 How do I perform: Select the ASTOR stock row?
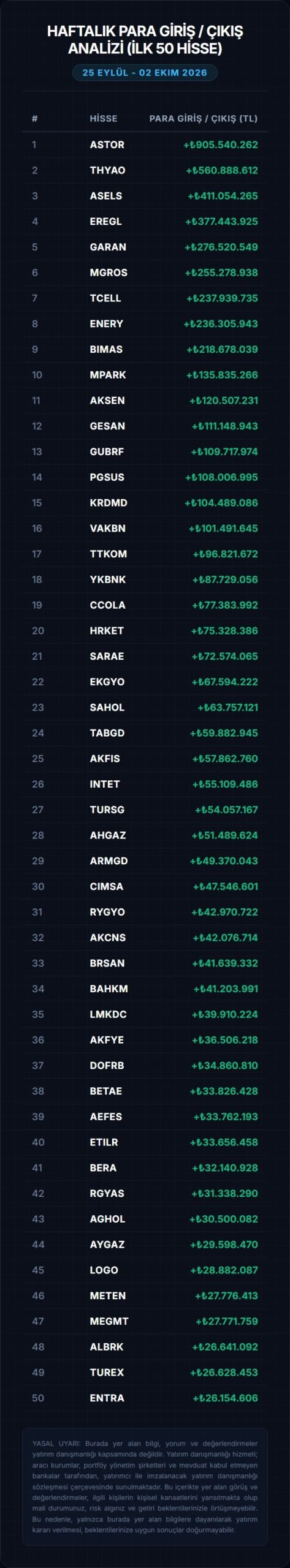click(145, 145)
